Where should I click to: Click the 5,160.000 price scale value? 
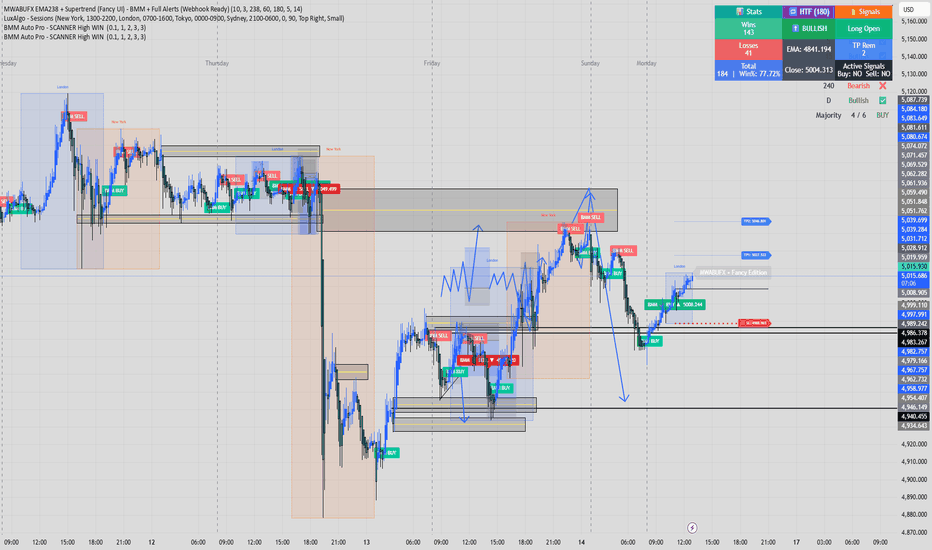click(x=914, y=21)
